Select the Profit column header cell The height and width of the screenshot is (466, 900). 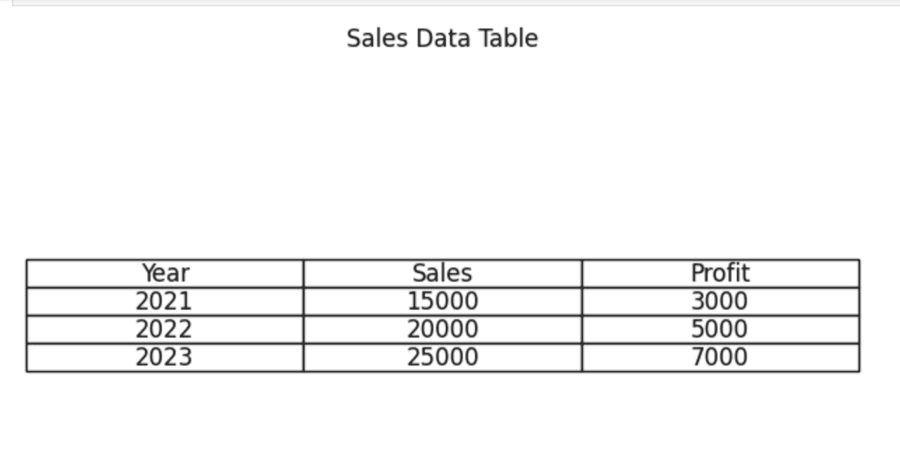tap(721, 273)
